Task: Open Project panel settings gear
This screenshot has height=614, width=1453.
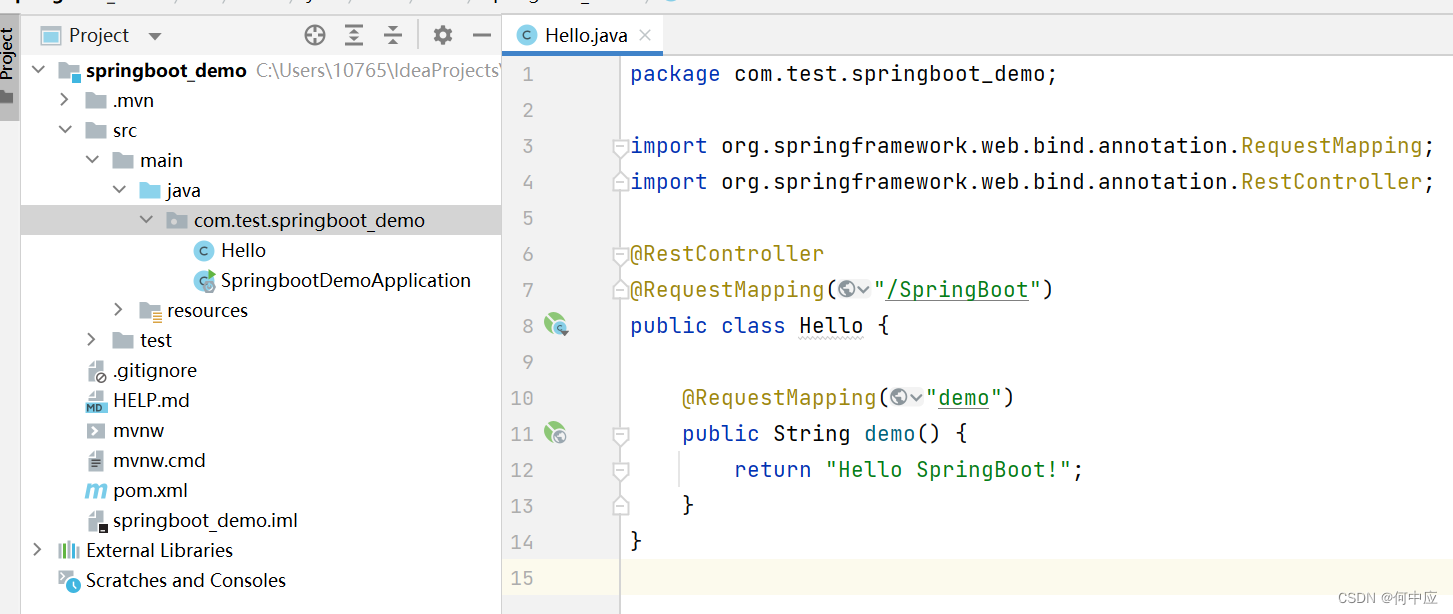Action: click(x=443, y=36)
